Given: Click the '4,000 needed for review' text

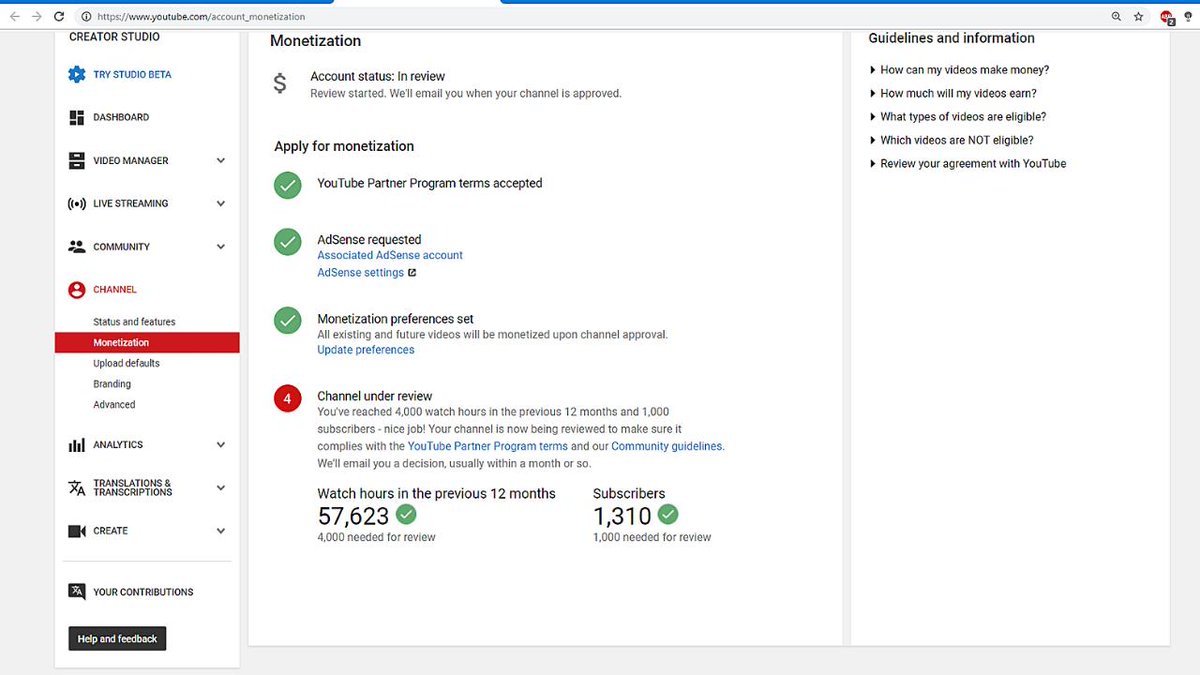Looking at the screenshot, I should click(376, 538).
